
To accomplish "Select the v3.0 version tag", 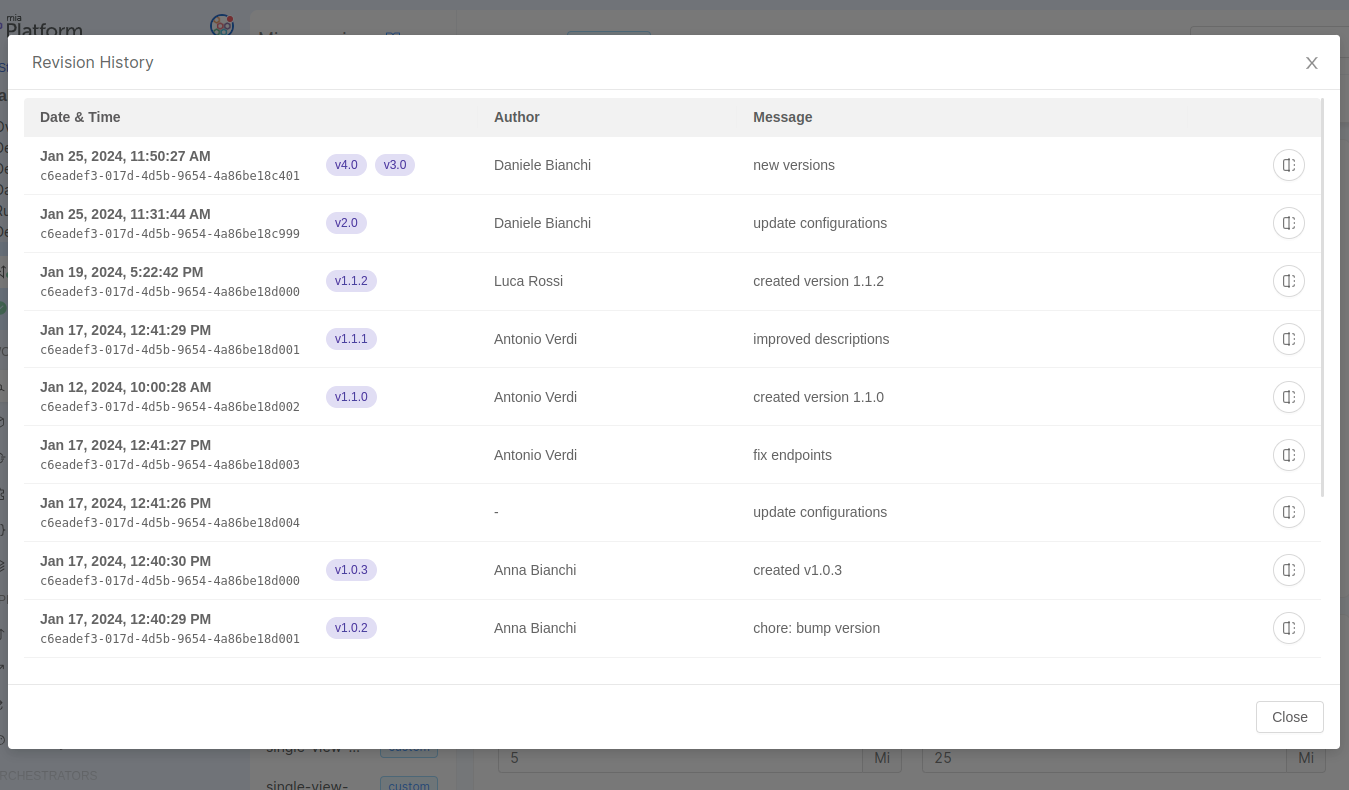I will [395, 165].
